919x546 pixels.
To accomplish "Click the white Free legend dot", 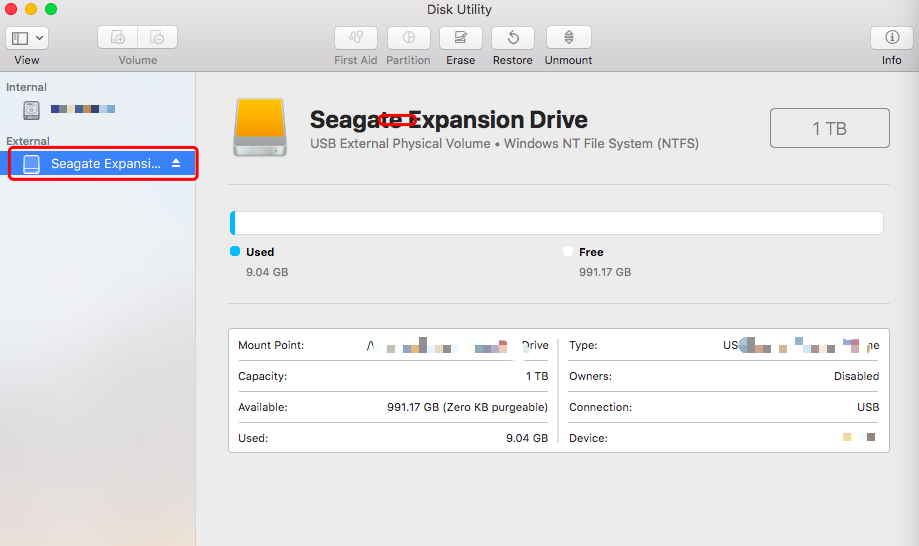I will pos(567,251).
